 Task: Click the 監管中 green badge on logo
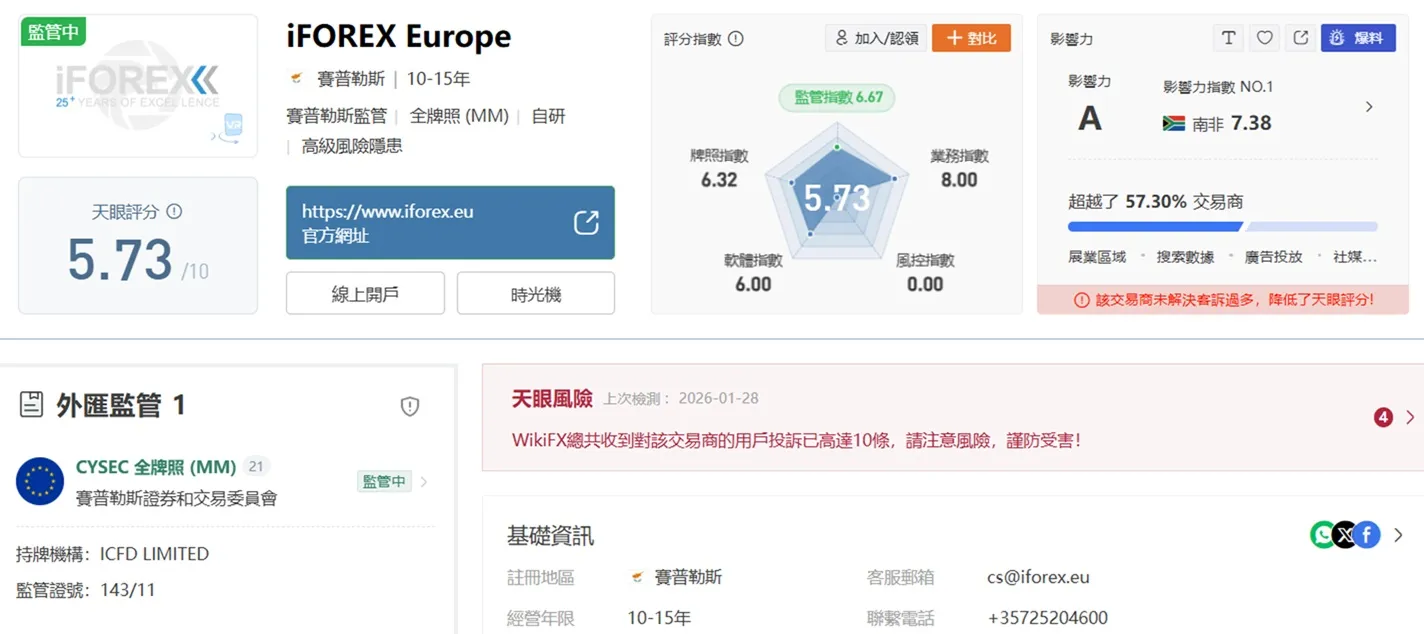53,30
